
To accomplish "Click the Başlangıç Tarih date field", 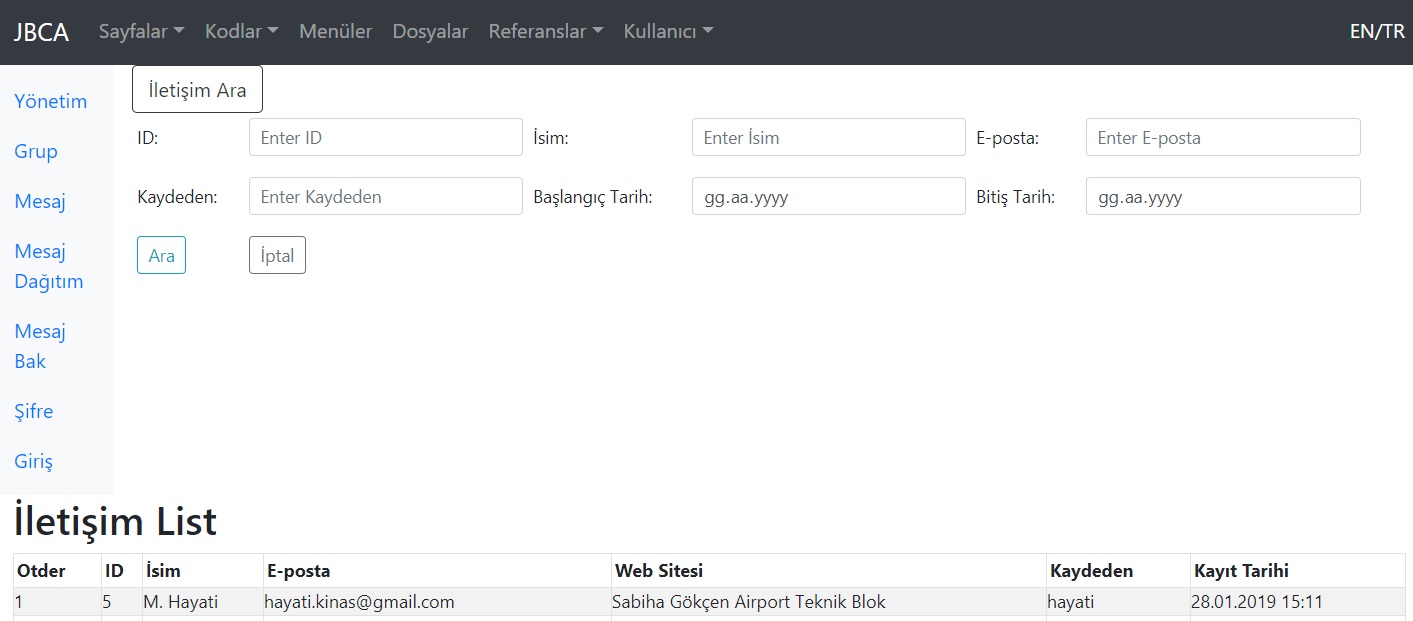I will tap(828, 197).
